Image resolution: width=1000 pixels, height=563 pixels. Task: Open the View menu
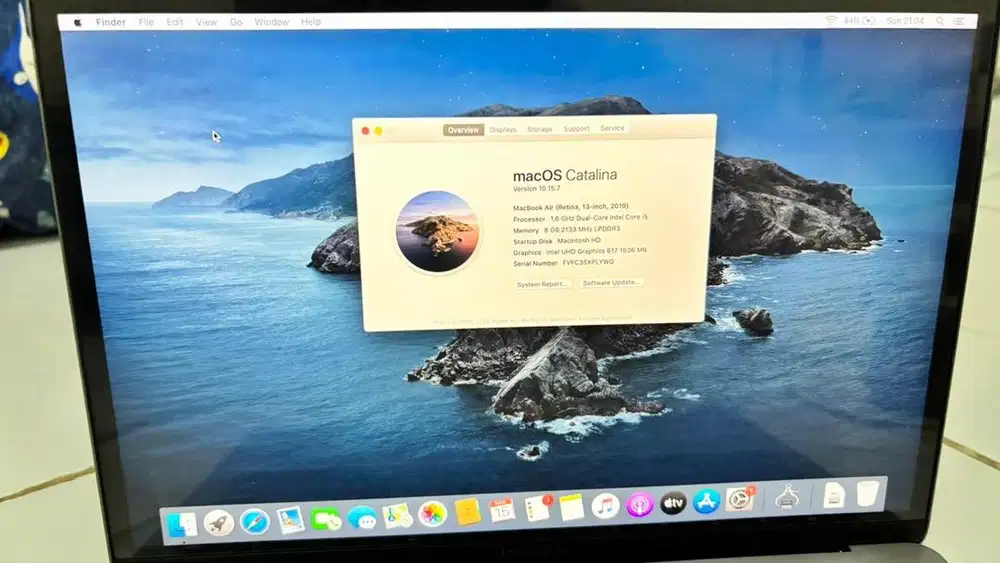(x=207, y=22)
